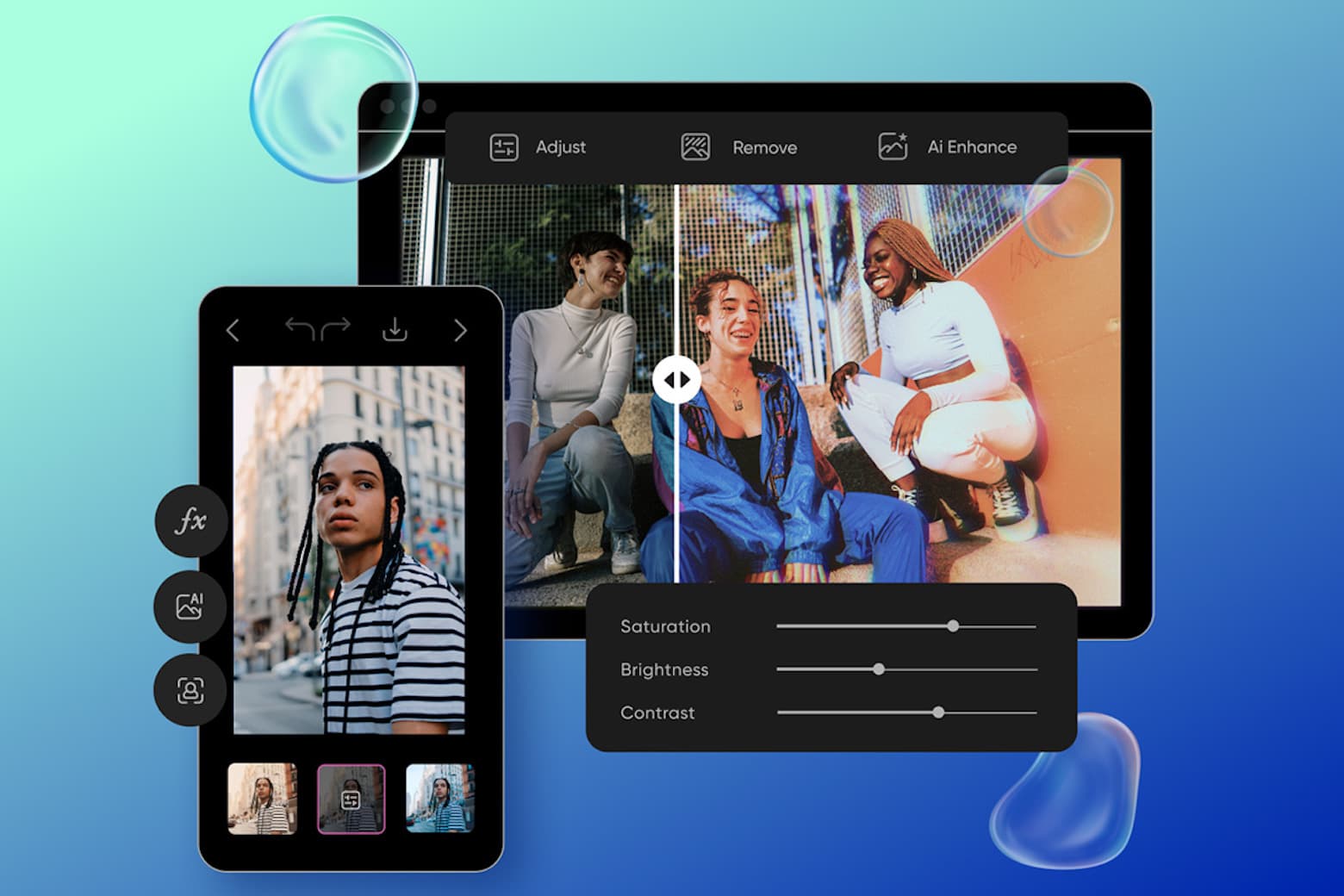Open the fx effects panel
Screen dimensions: 1344x896
190,522
